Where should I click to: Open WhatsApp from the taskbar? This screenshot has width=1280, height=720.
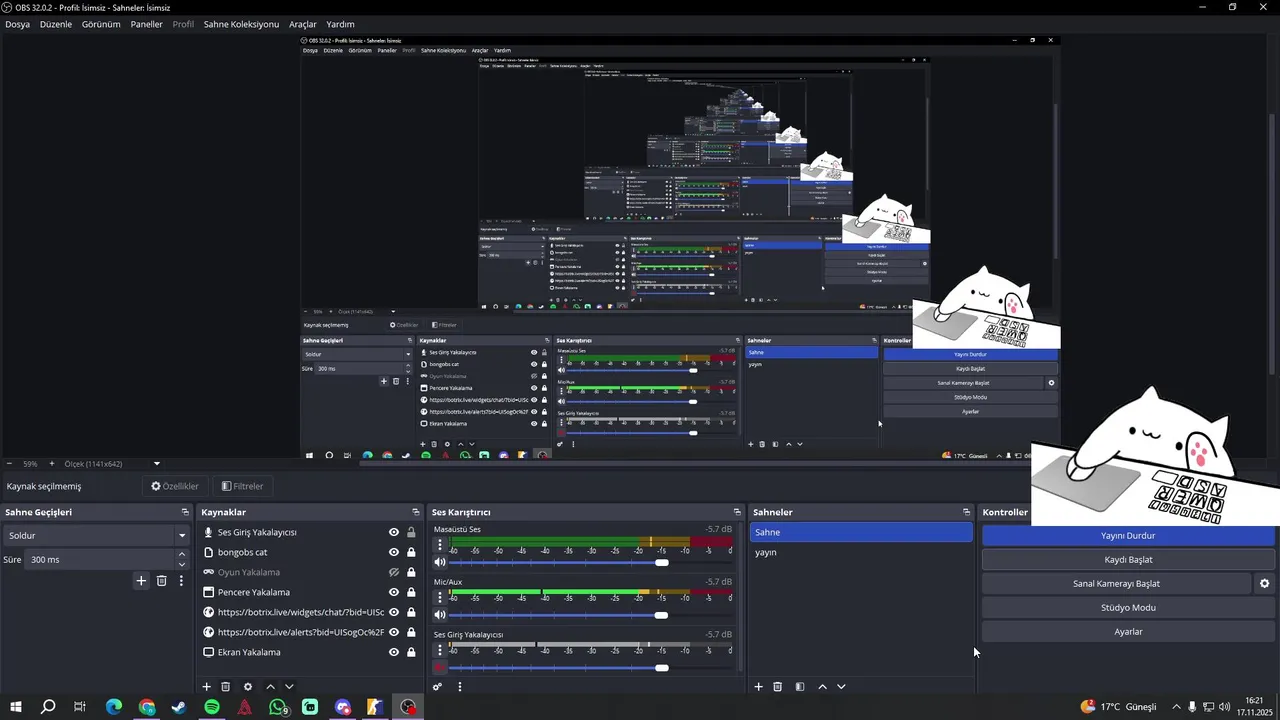[278, 707]
